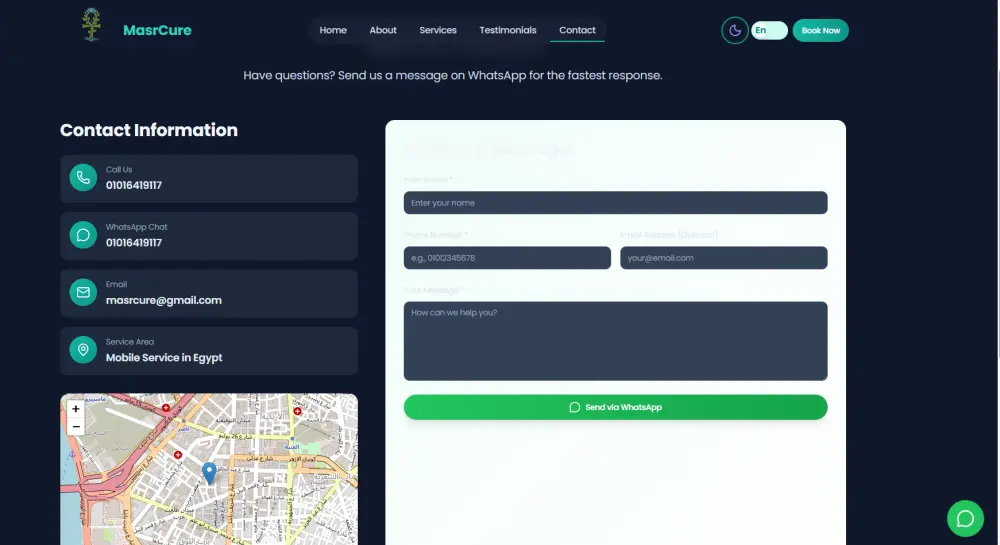Open WhatsApp Chat number 01016419117
This screenshot has height=545, width=1000.
[134, 243]
